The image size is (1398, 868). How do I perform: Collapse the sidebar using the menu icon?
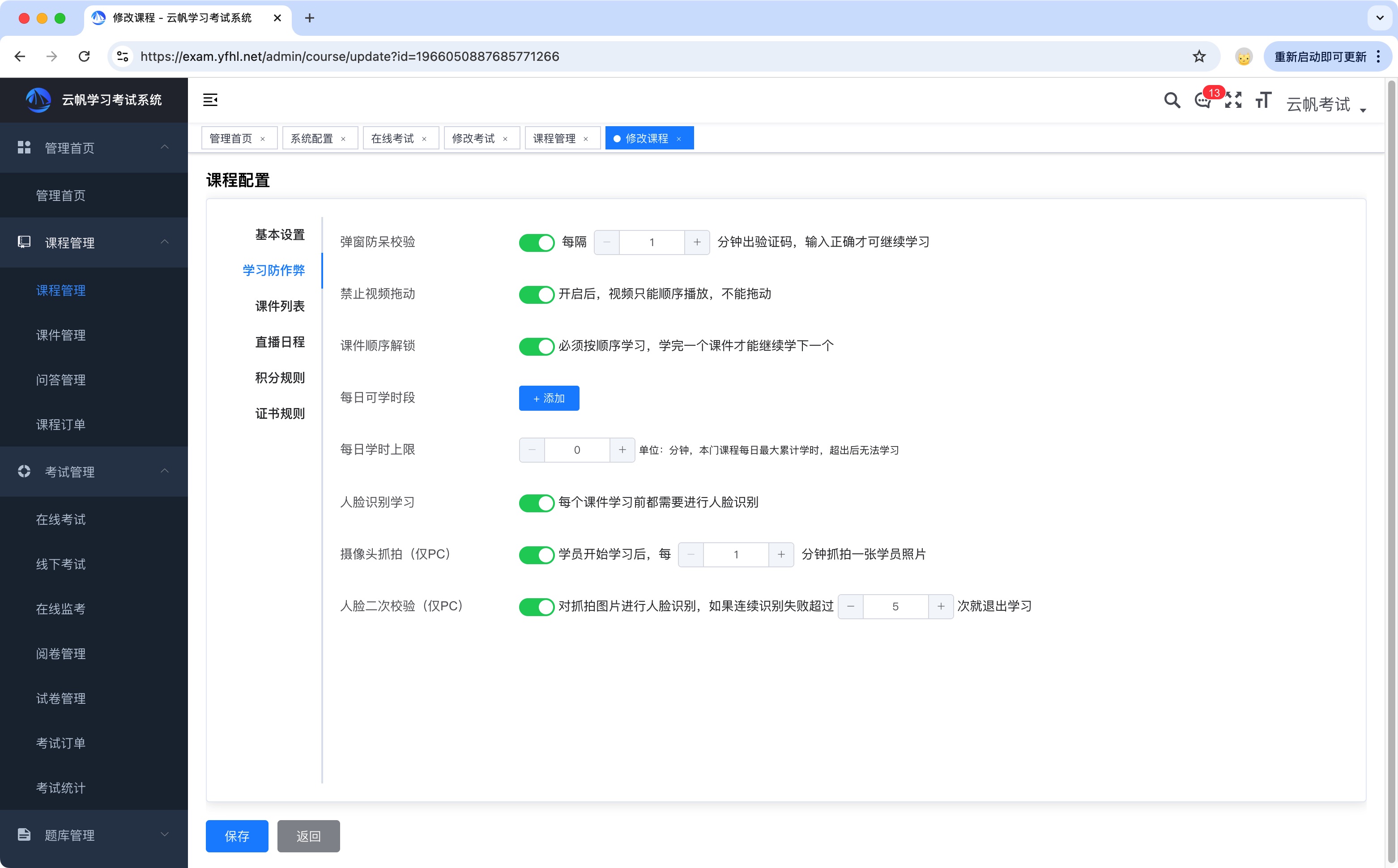(210, 99)
